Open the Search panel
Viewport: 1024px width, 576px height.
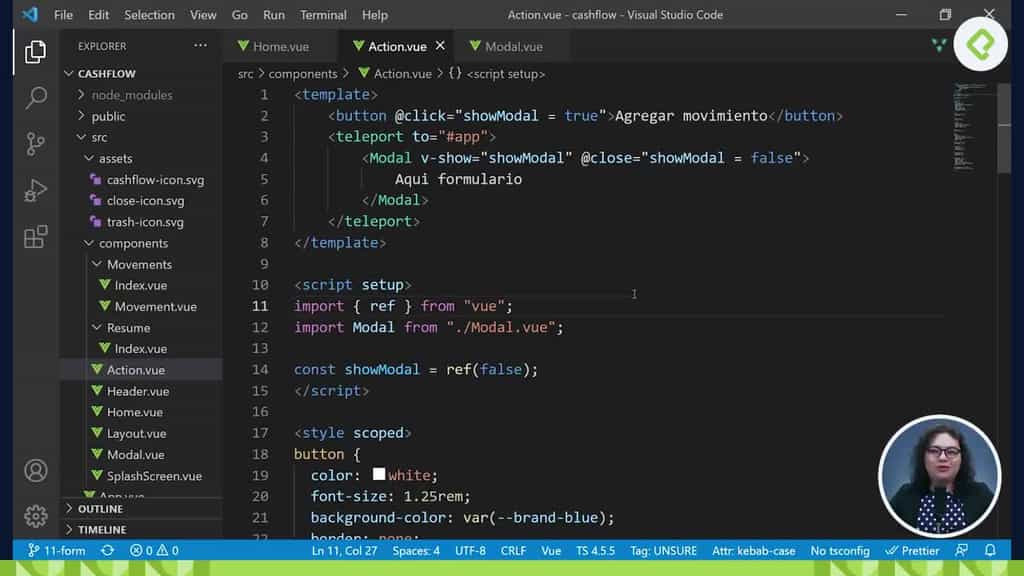pos(36,98)
